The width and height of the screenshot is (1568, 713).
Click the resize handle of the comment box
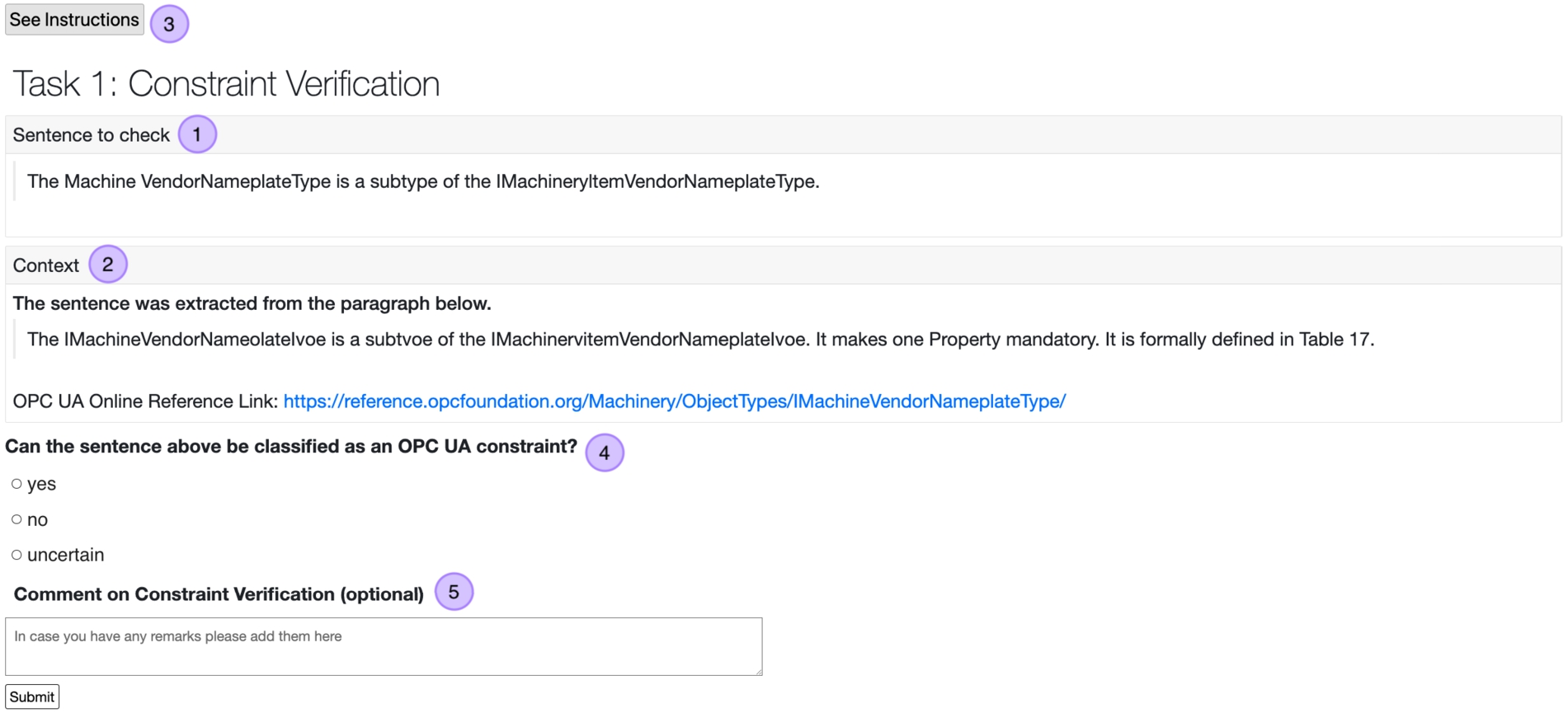tap(757, 671)
